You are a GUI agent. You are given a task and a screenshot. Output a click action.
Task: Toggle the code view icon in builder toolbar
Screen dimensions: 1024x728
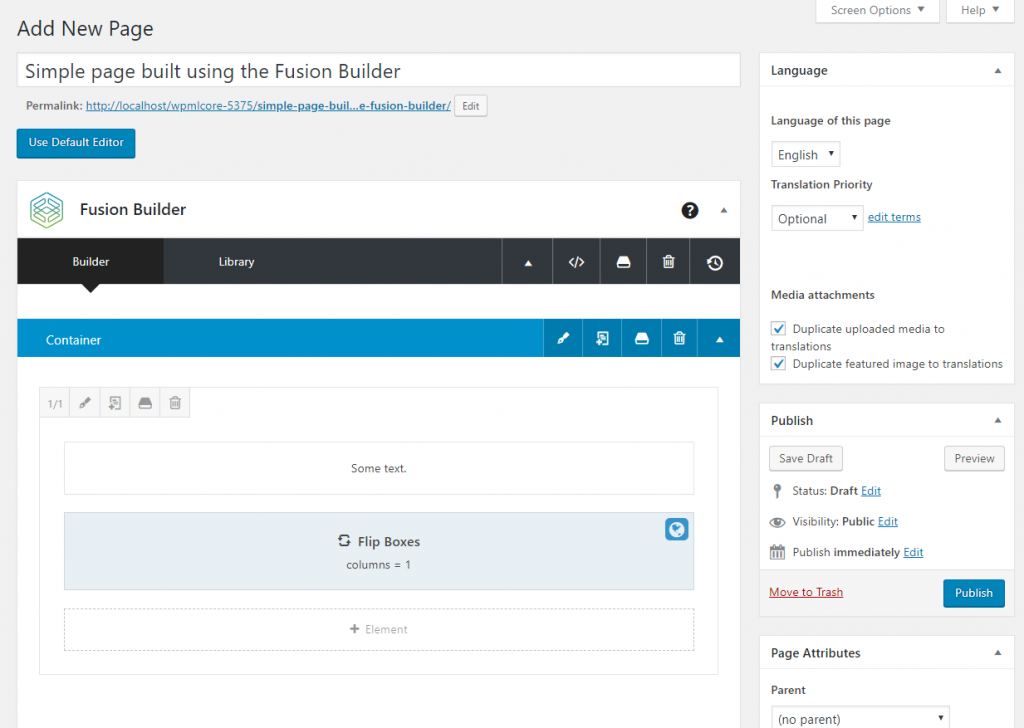576,262
